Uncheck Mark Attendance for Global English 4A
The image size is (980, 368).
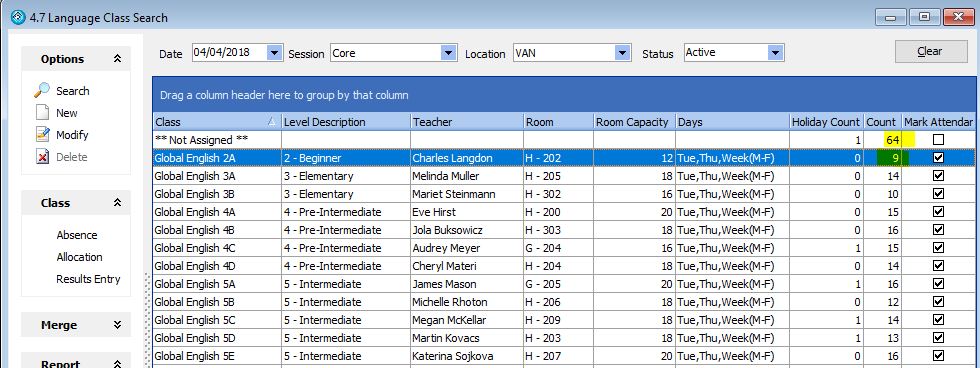tap(938, 212)
